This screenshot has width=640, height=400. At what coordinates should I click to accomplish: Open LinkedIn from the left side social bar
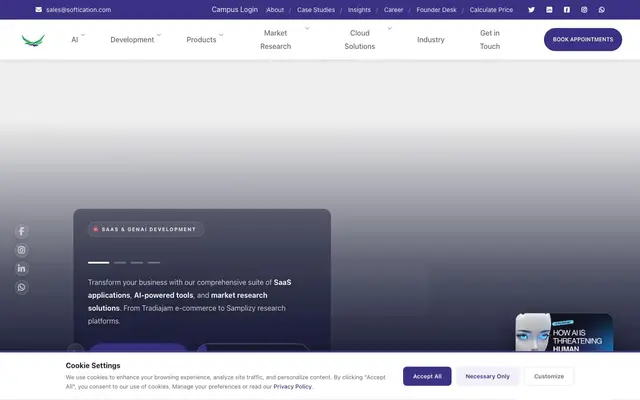point(22,269)
